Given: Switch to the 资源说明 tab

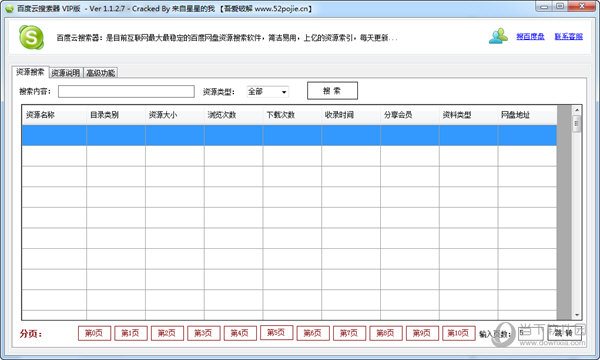Looking at the screenshot, I should pos(66,73).
